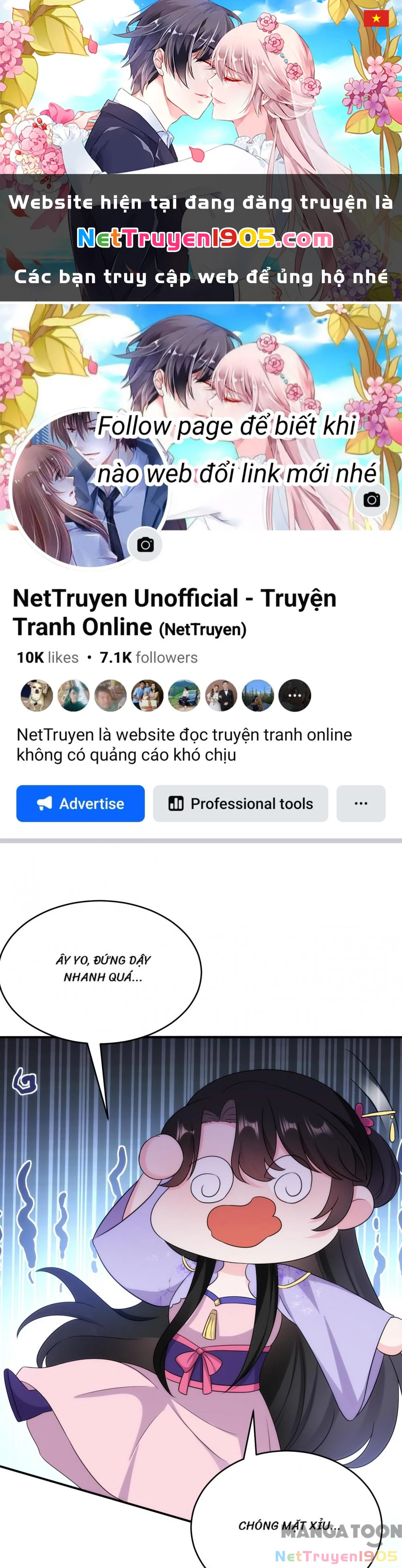Click the wedding couple follower avatar
Viewport: 402px width, 1568px height.
221,695
